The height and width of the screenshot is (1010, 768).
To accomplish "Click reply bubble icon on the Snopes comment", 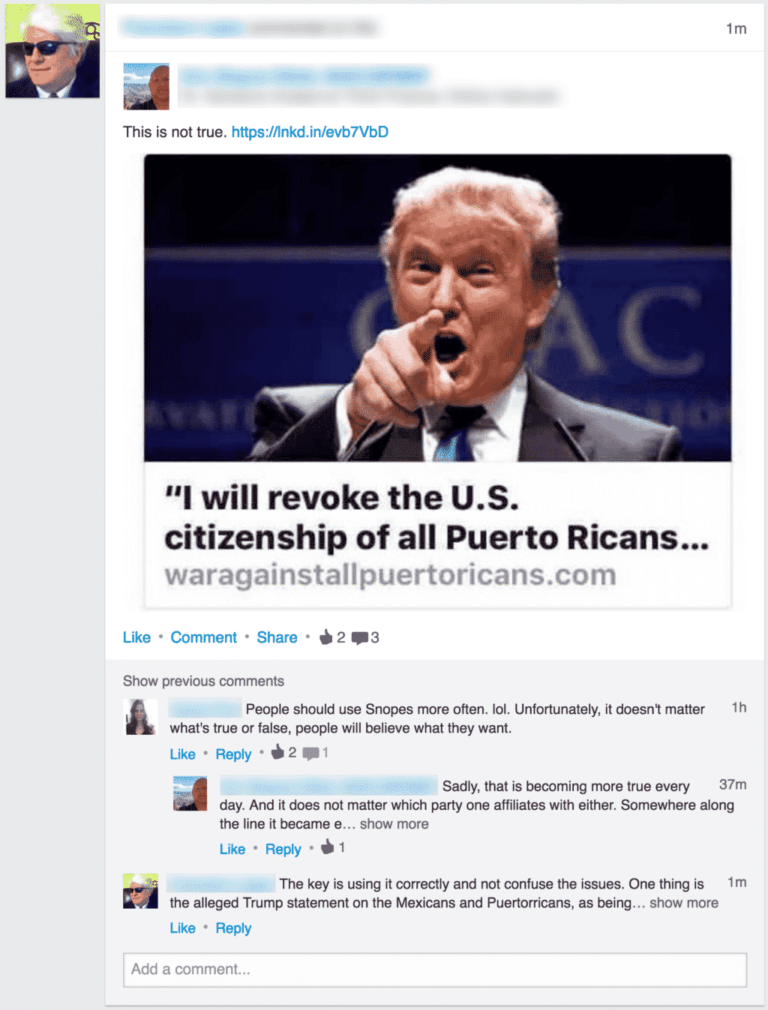I will (311, 753).
